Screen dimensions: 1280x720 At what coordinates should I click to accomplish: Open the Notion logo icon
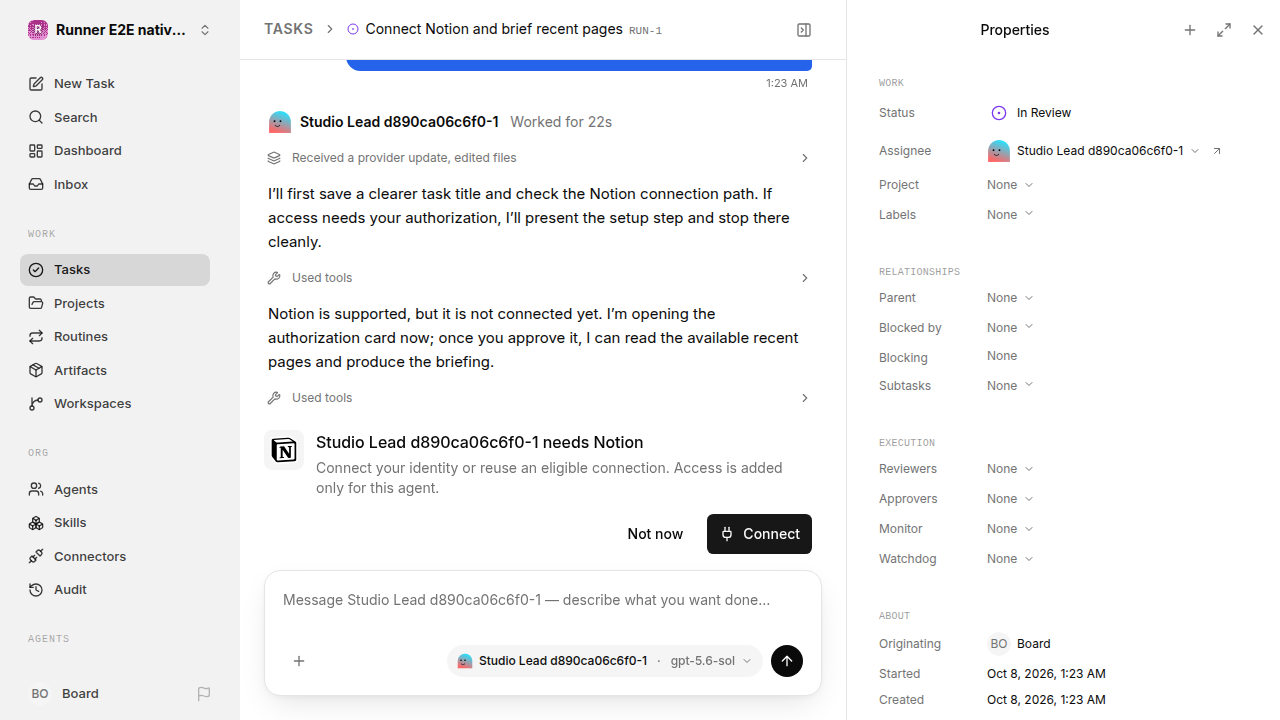click(x=284, y=450)
